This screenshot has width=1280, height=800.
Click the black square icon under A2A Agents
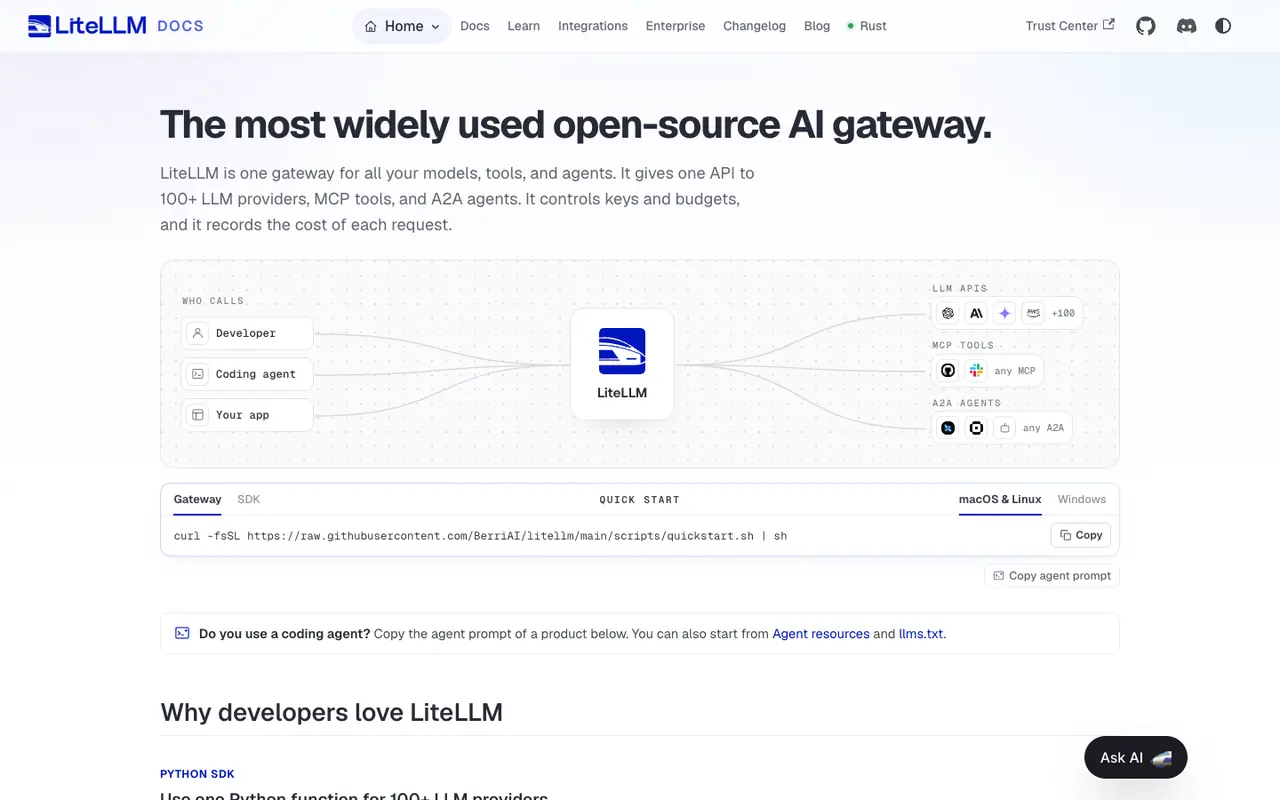[x=977, y=428]
